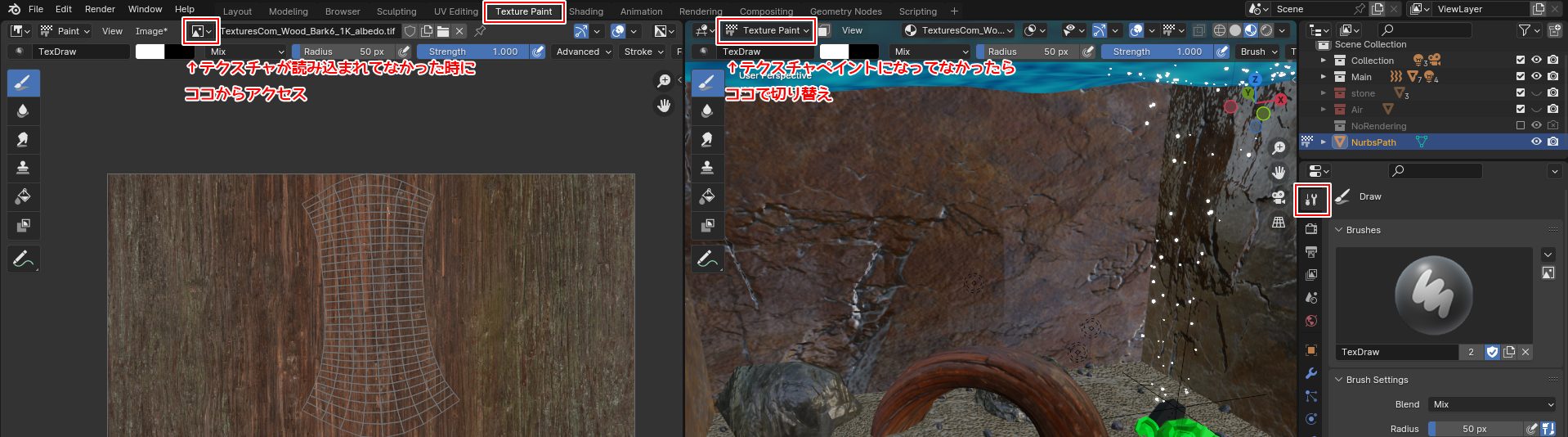The width and height of the screenshot is (1568, 437).
Task: Open the Texture Paint mode dropdown
Action: click(767, 30)
